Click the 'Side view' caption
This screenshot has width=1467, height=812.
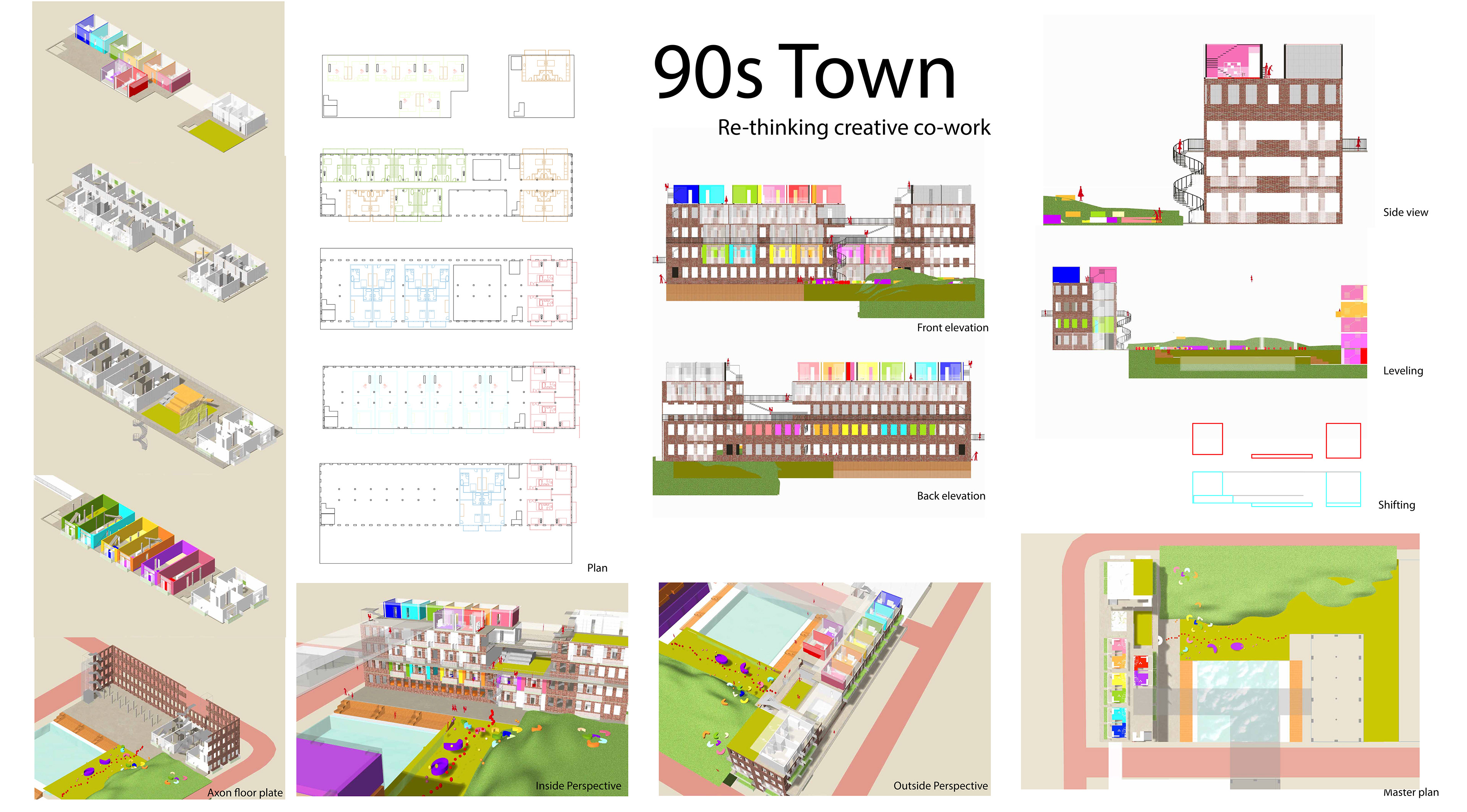click(x=1405, y=212)
